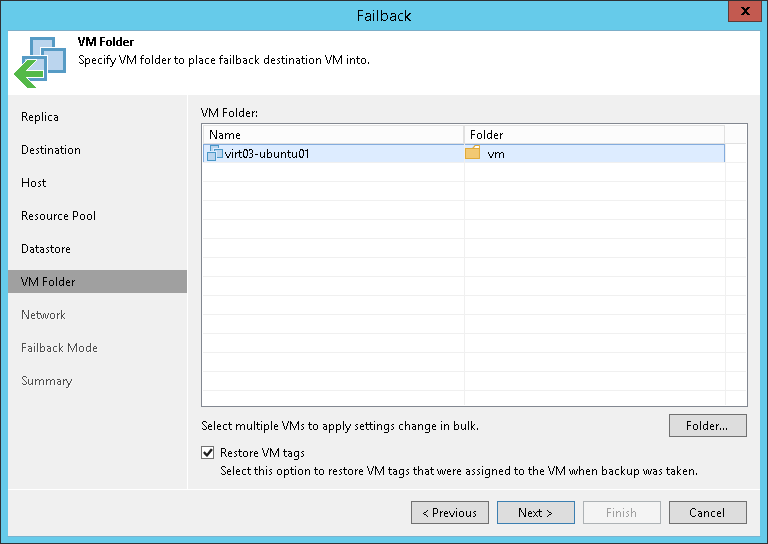Switch to the Destination step
The width and height of the screenshot is (768, 544).
[x=51, y=150]
